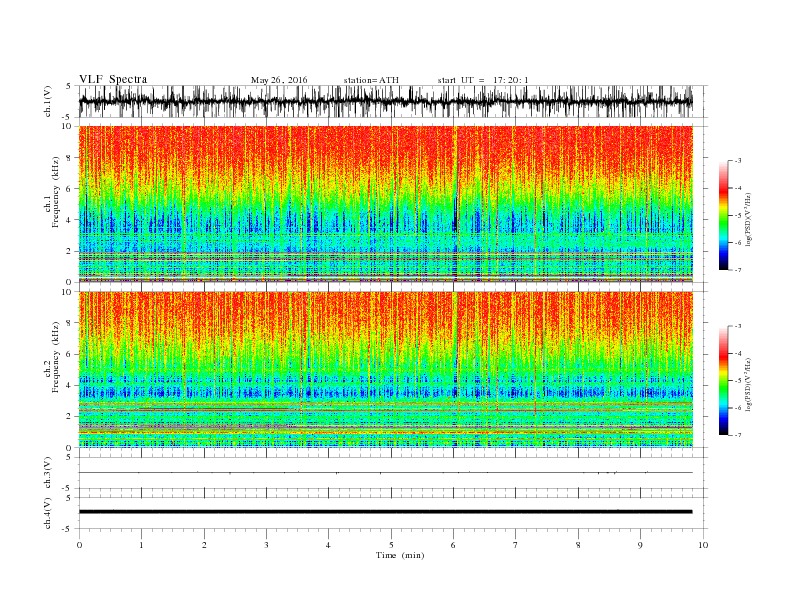Click the ch.2 colorbar log(PSD) label
The width and height of the screenshot is (792, 612).
[x=748, y=384]
